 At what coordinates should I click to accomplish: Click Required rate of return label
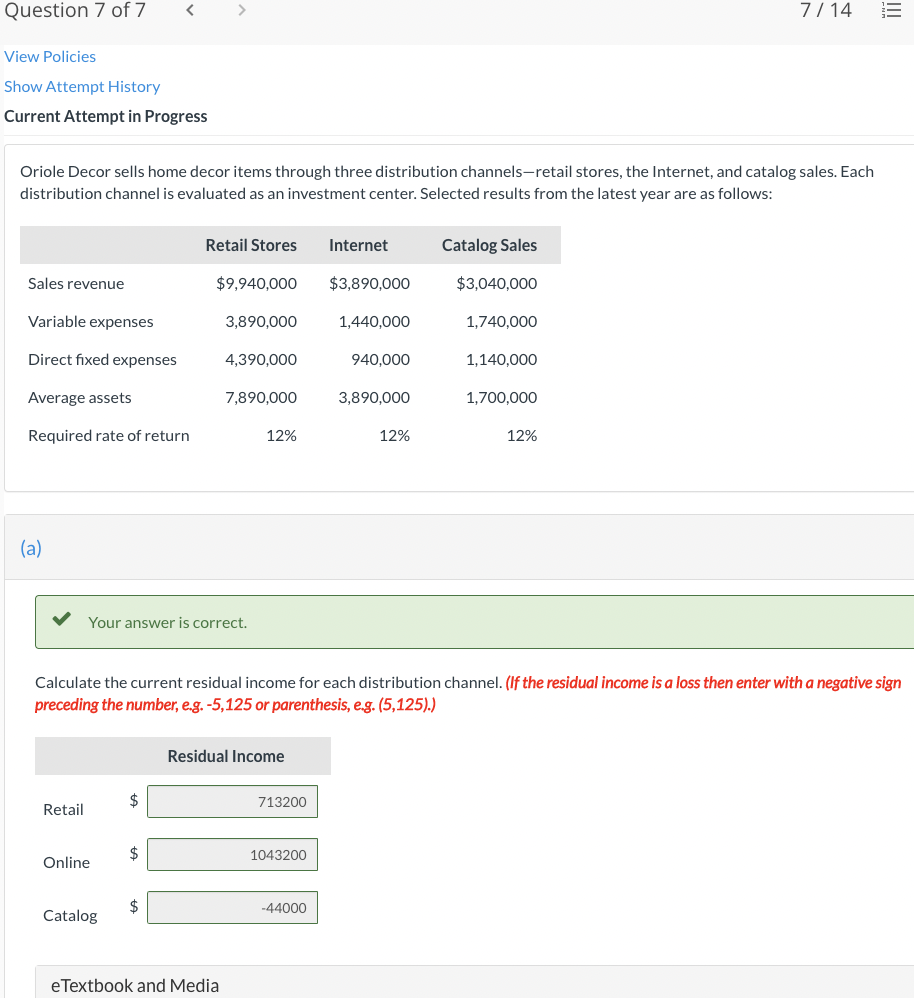109,435
